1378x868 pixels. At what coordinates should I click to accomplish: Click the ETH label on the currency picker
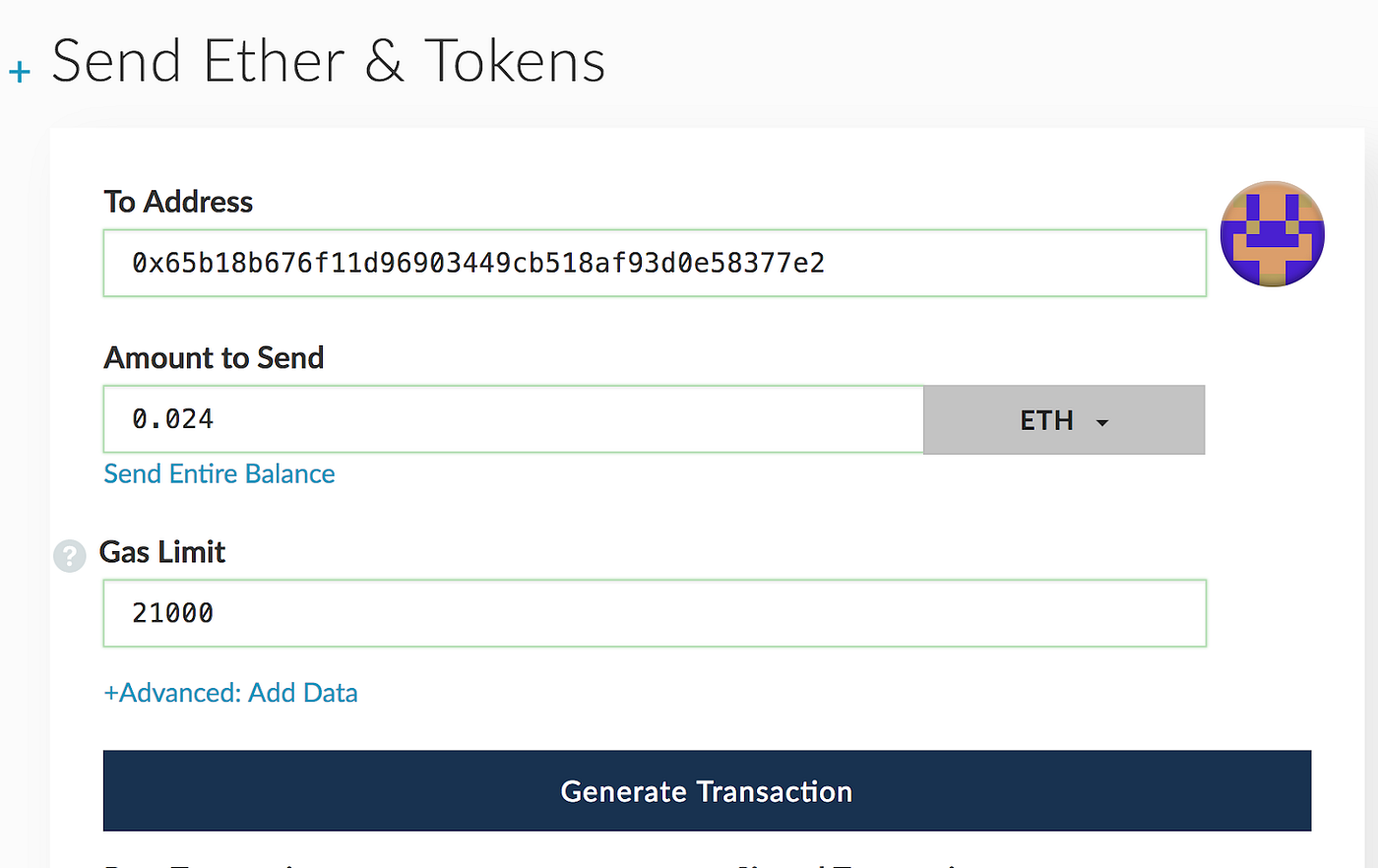tap(1046, 419)
